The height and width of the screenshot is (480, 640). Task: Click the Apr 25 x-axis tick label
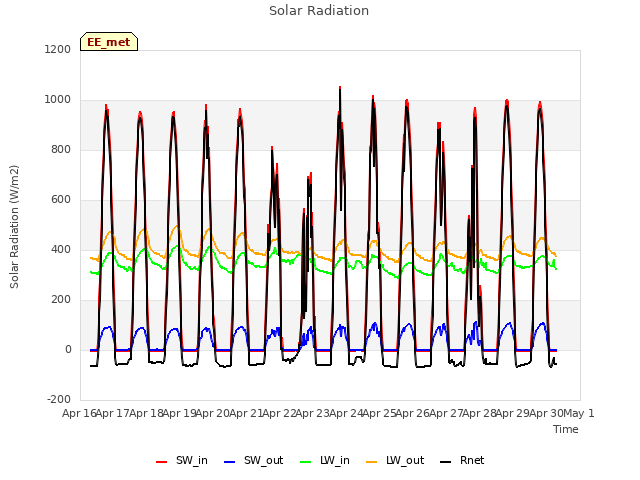[379, 413]
